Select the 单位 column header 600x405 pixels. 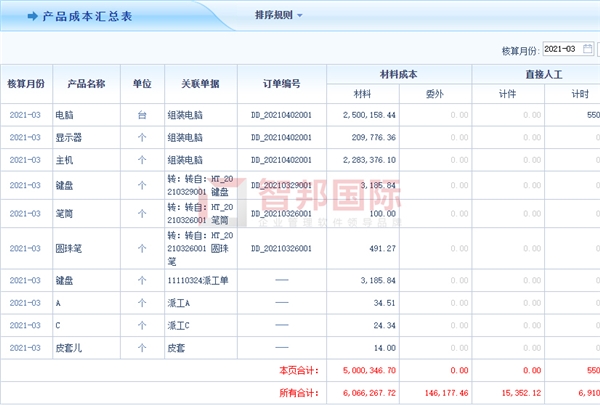pos(141,84)
